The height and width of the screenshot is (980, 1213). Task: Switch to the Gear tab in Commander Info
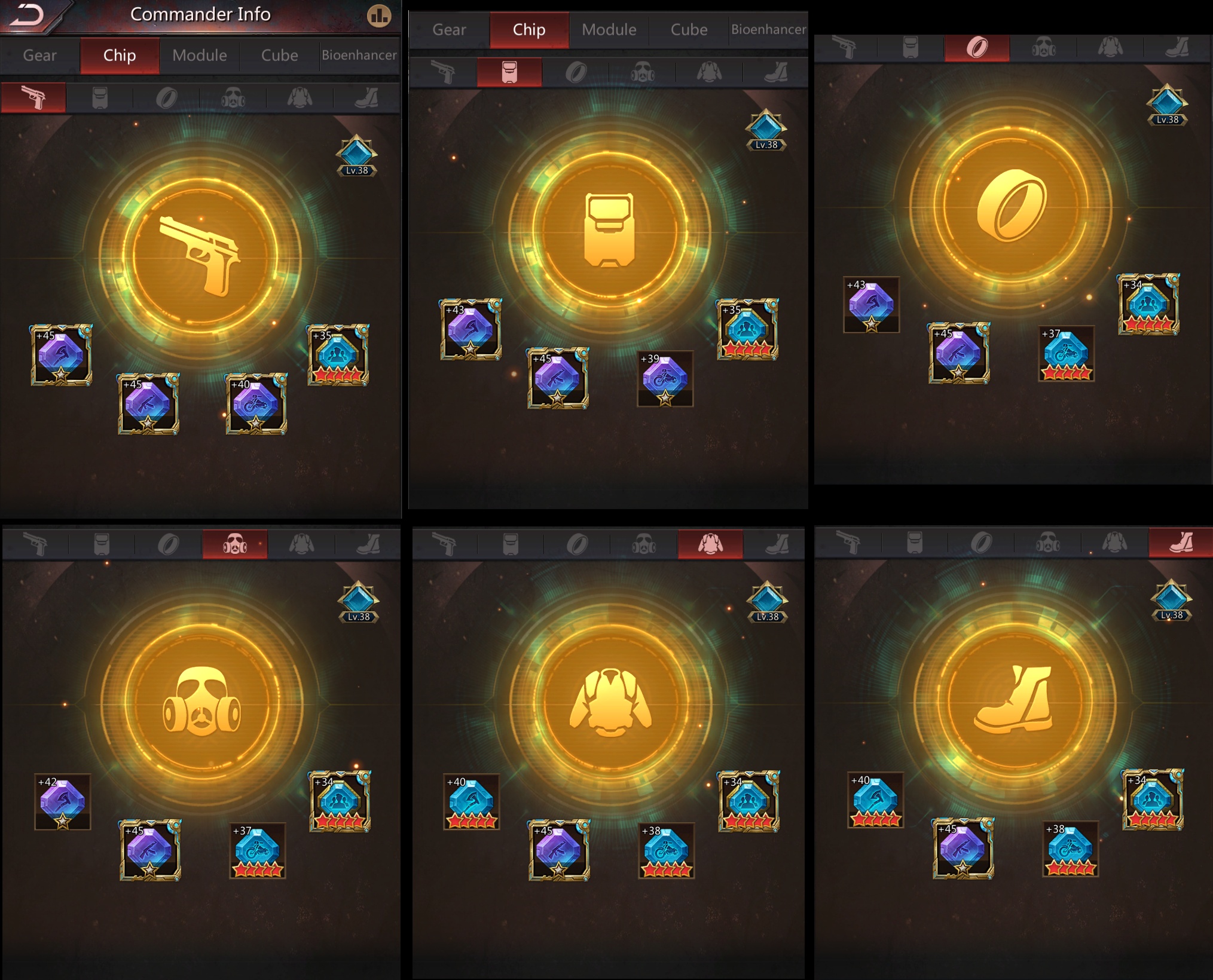click(x=40, y=56)
